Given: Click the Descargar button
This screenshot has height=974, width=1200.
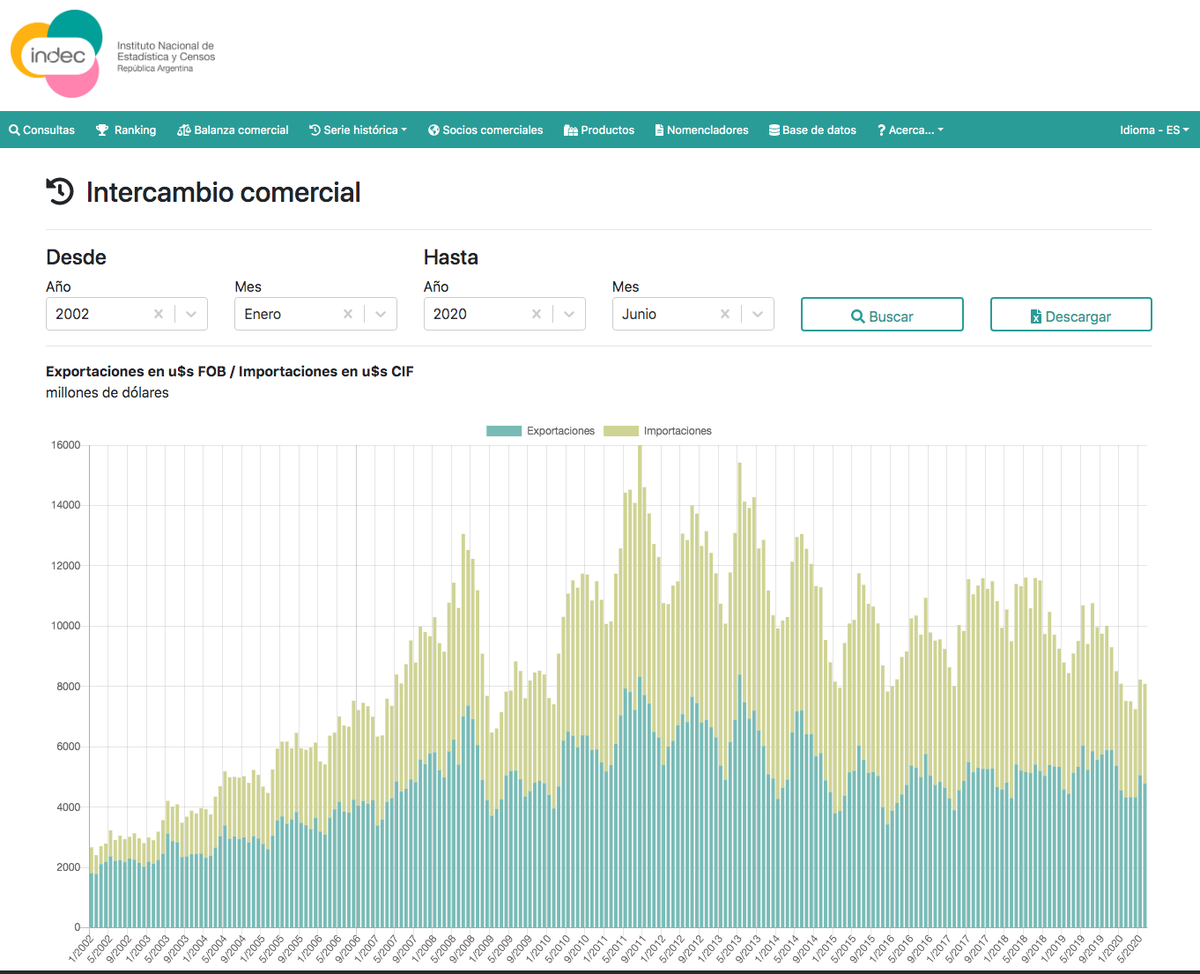Looking at the screenshot, I should click(x=1071, y=314).
